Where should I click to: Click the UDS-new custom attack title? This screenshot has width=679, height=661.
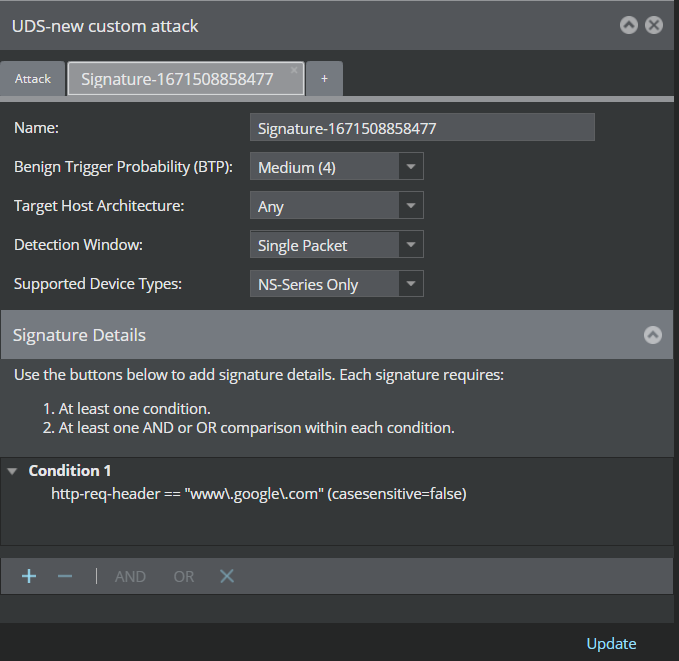coord(105,26)
